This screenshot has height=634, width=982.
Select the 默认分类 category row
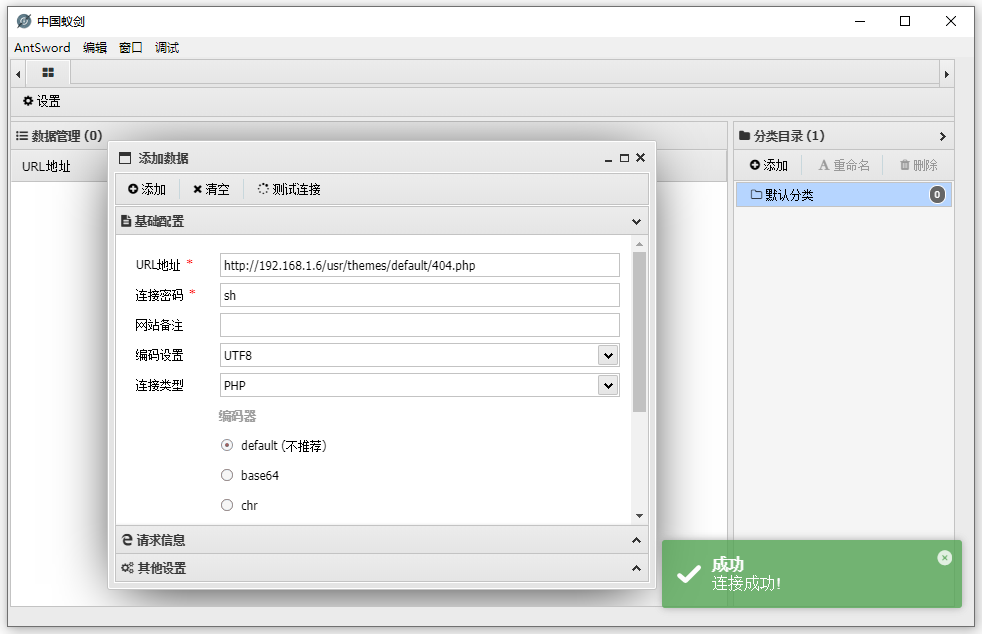click(844, 195)
